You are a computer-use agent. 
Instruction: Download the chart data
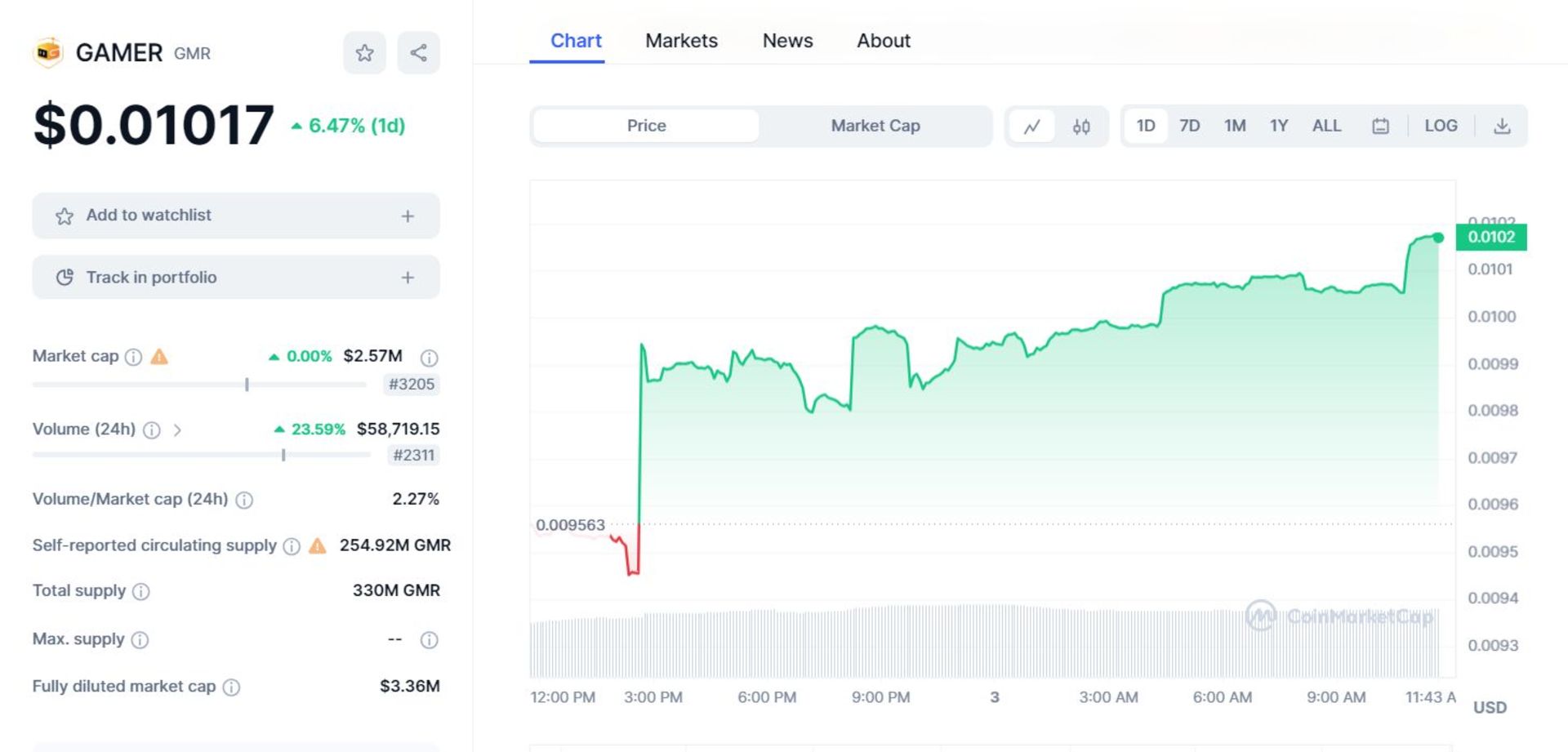point(1503,126)
